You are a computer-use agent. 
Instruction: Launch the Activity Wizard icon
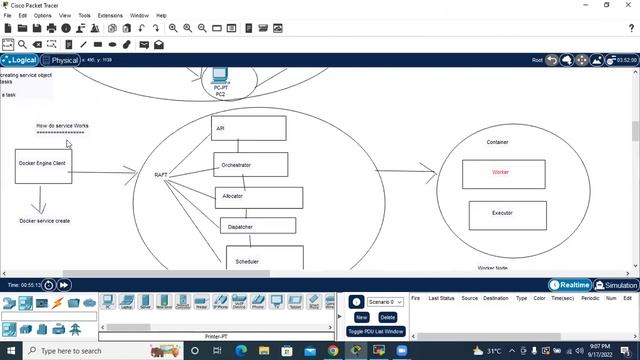[x=80, y=28]
